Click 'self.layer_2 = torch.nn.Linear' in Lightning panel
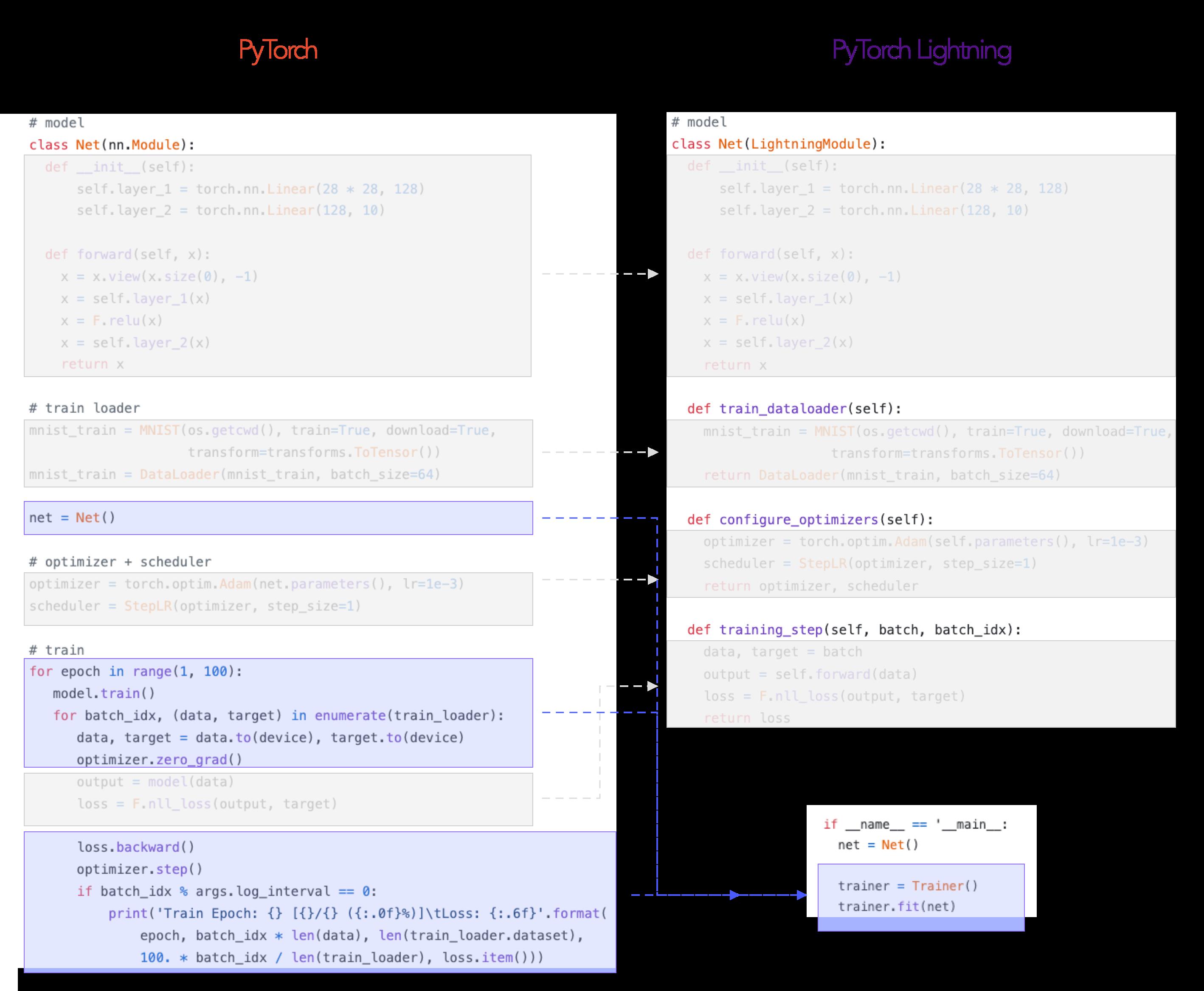Viewport: 1204px width, 991px height. pos(874,211)
